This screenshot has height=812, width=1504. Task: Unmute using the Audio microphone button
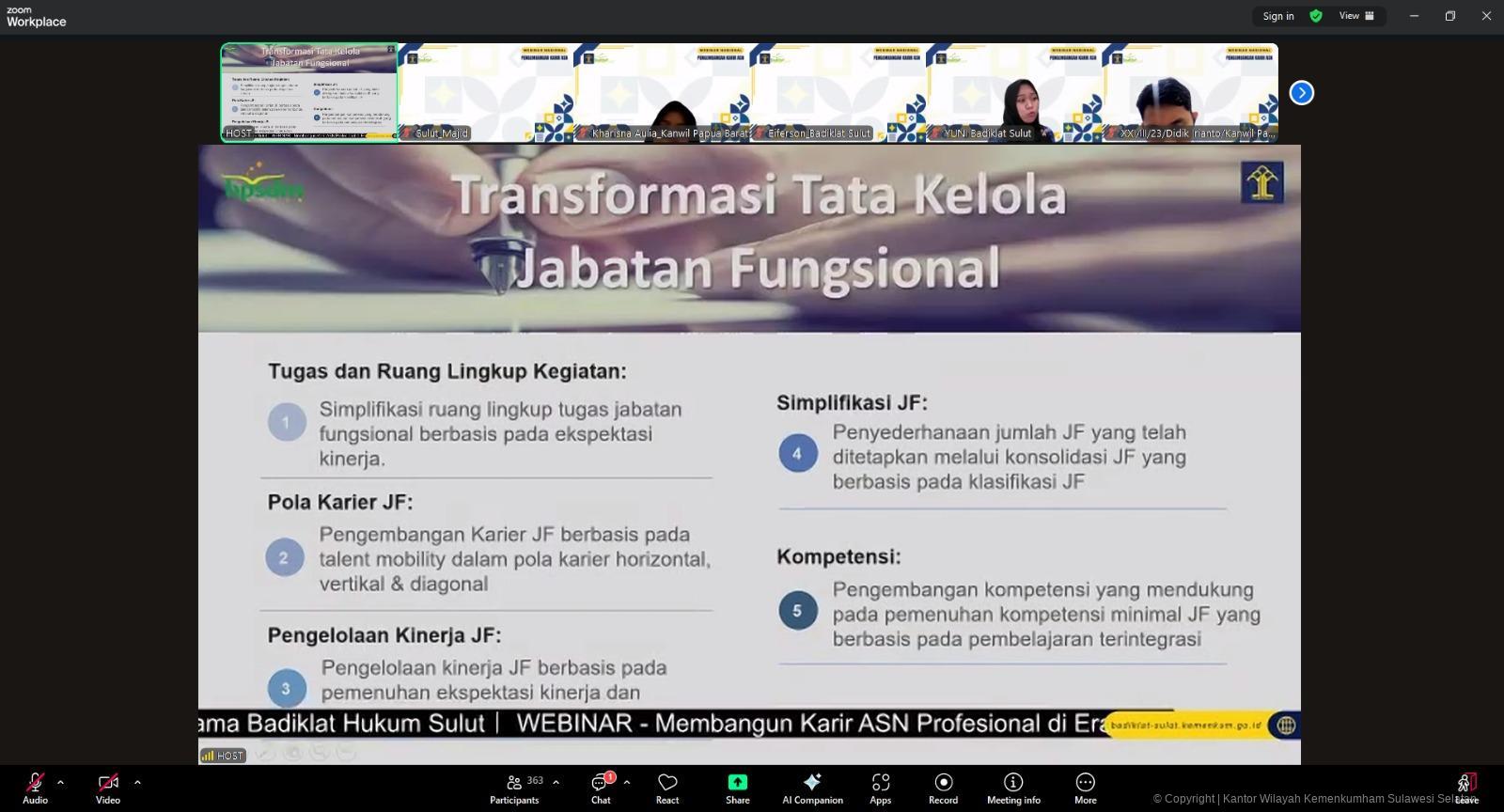(35, 789)
